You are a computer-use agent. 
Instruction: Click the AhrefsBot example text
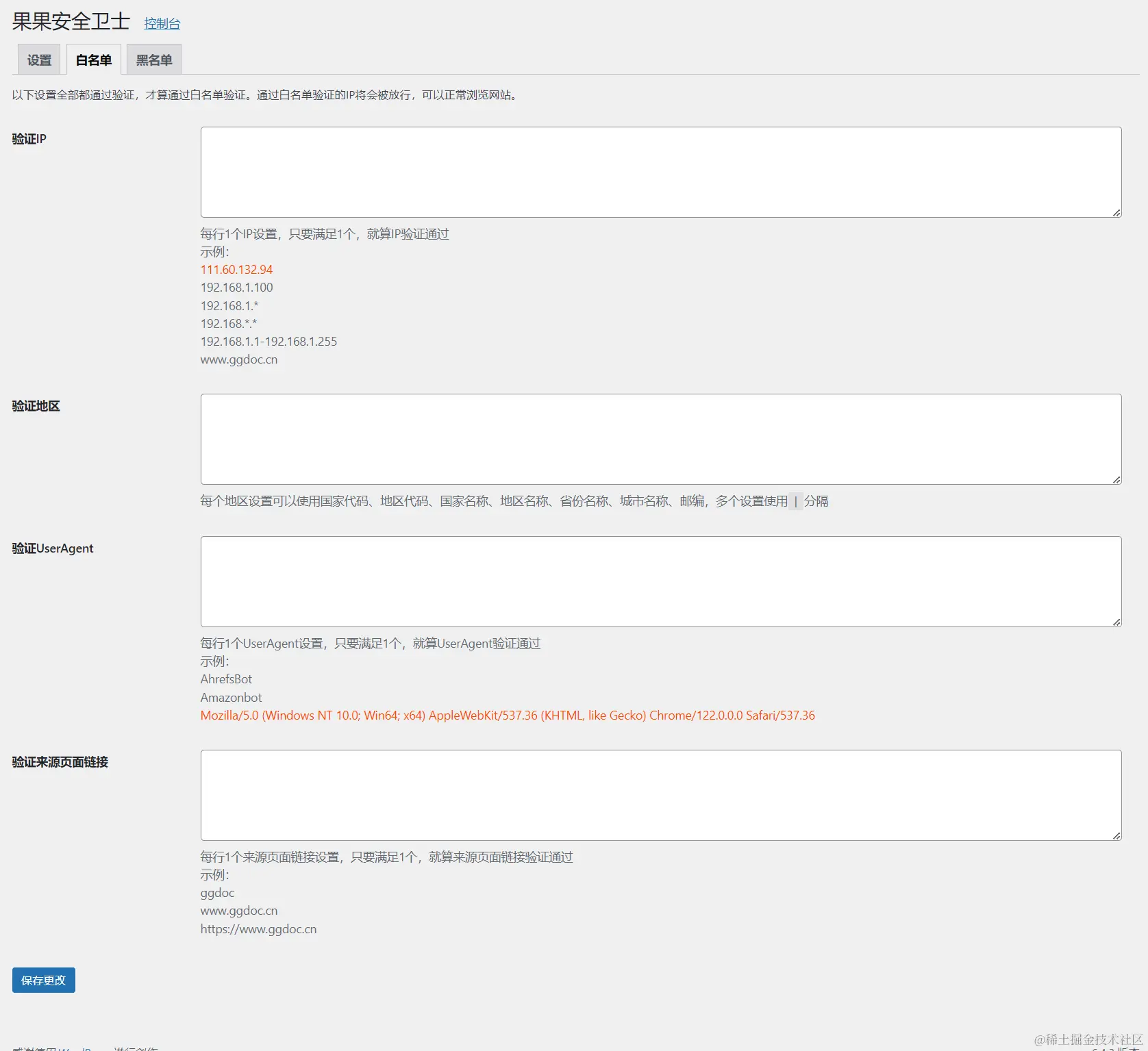point(226,679)
